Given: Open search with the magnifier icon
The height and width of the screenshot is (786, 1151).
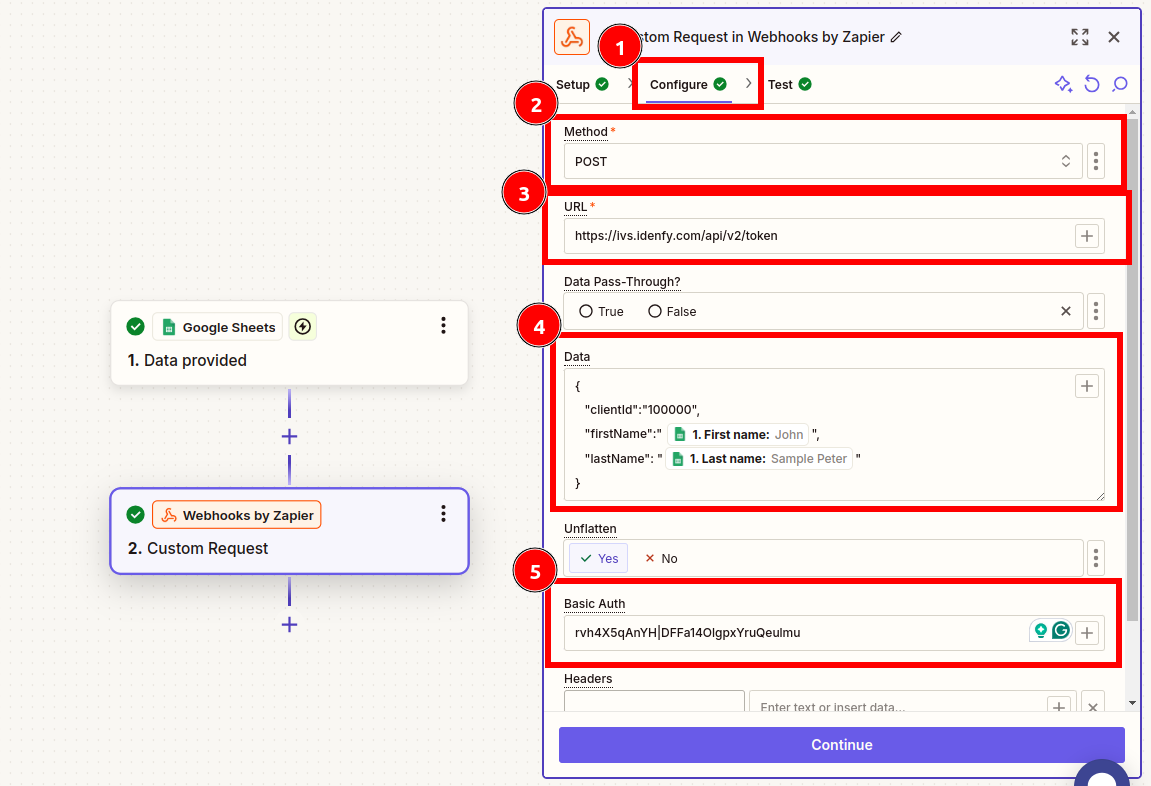Looking at the screenshot, I should pos(1119,84).
